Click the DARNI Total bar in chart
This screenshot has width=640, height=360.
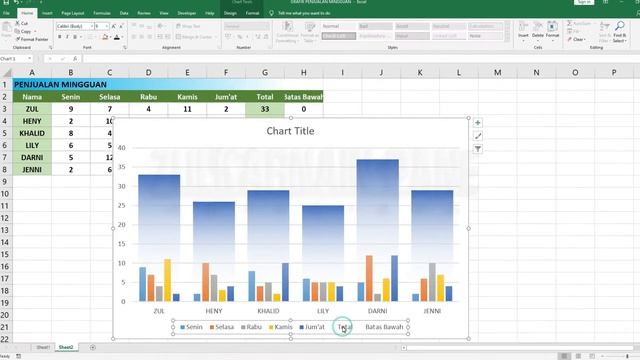(378, 204)
